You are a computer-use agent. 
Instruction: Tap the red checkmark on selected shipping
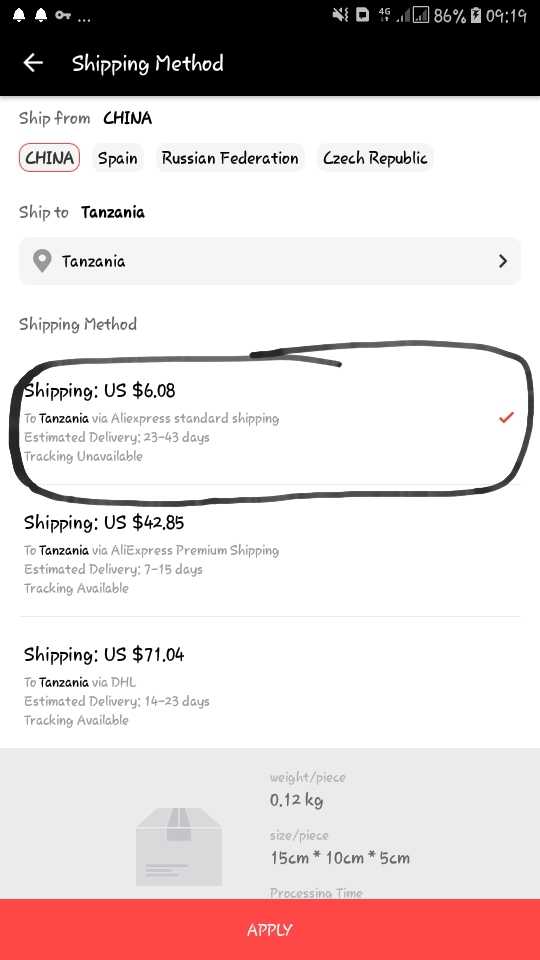(506, 418)
